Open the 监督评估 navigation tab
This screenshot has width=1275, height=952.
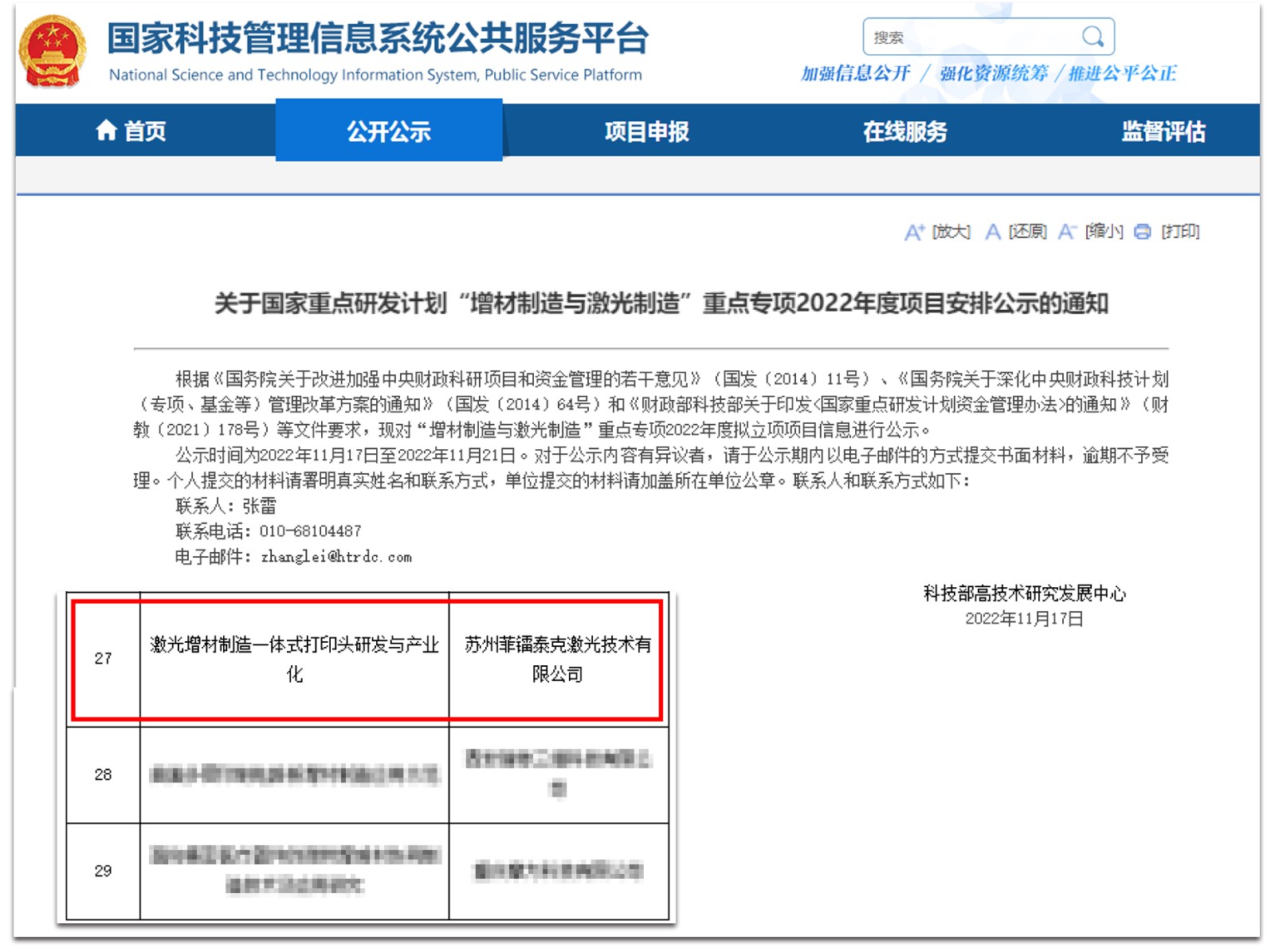click(x=1163, y=131)
